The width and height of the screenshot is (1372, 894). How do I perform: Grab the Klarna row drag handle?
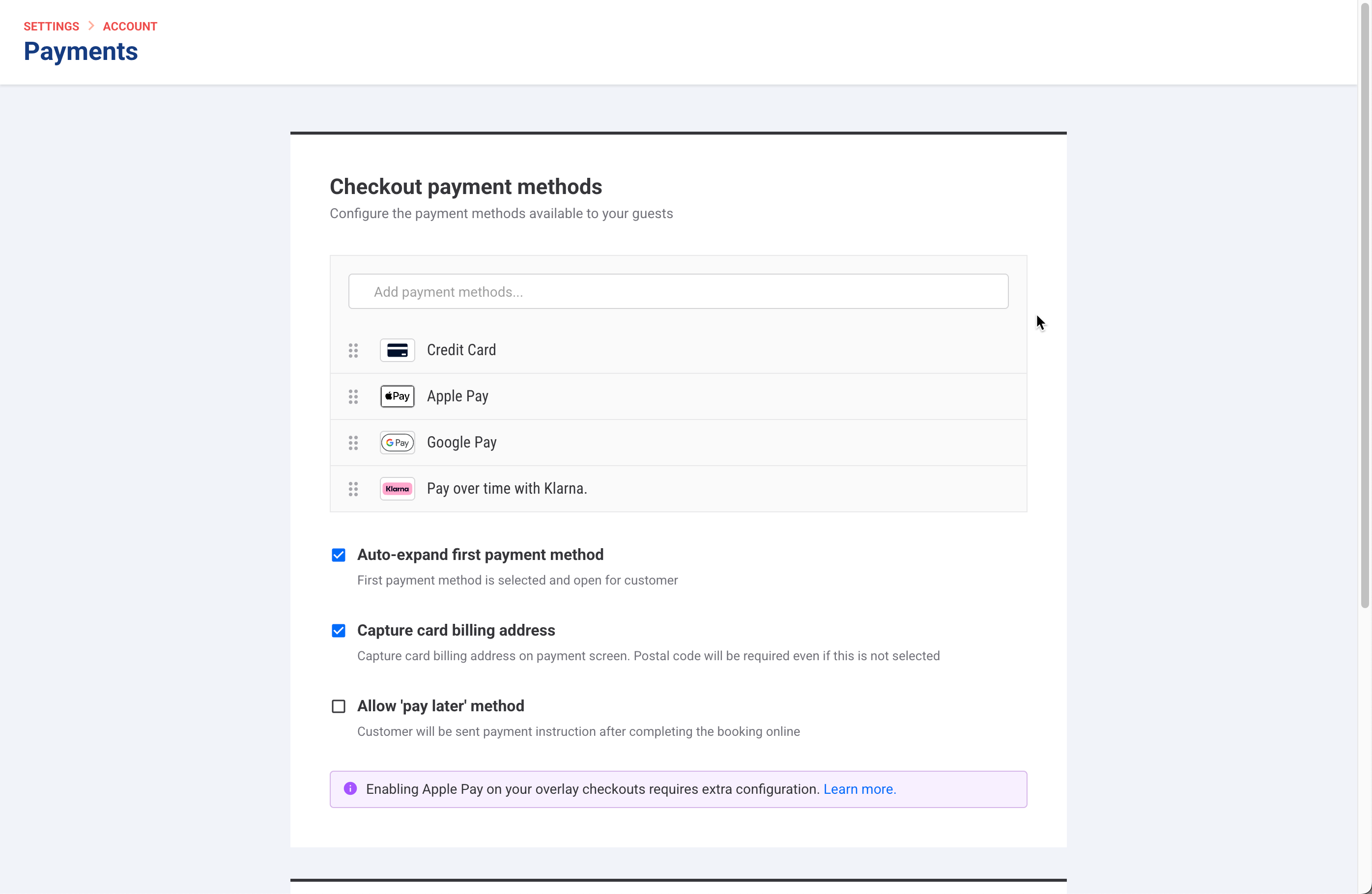[x=353, y=489]
